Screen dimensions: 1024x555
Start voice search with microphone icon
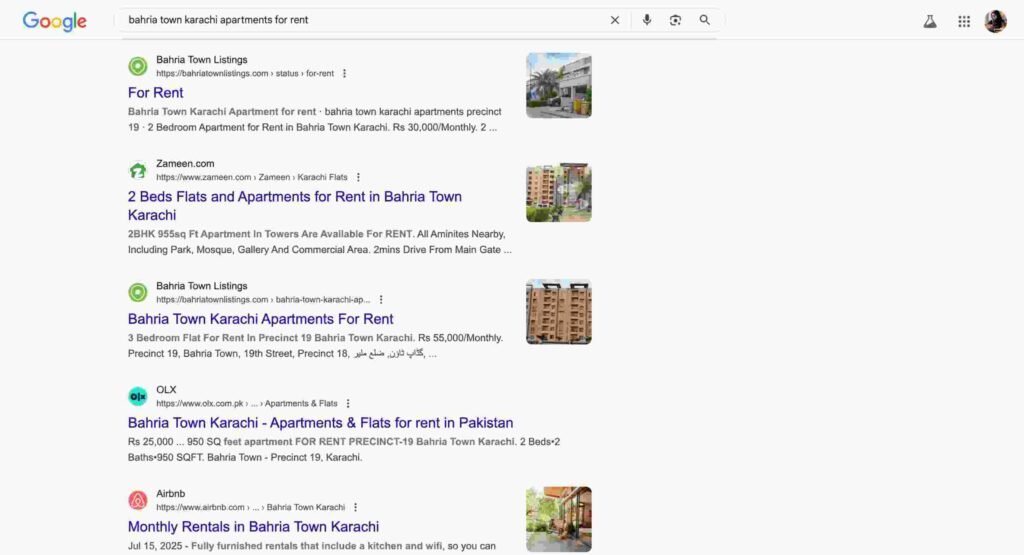(x=647, y=20)
